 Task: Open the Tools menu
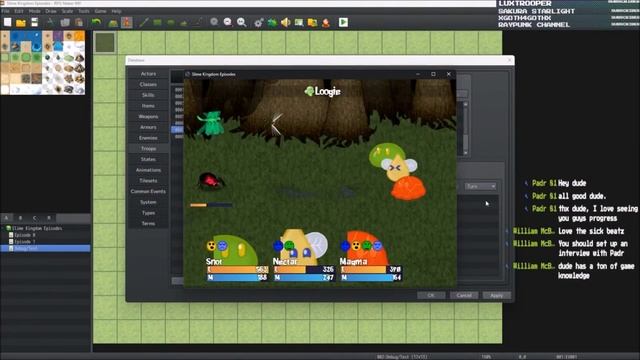click(x=84, y=11)
